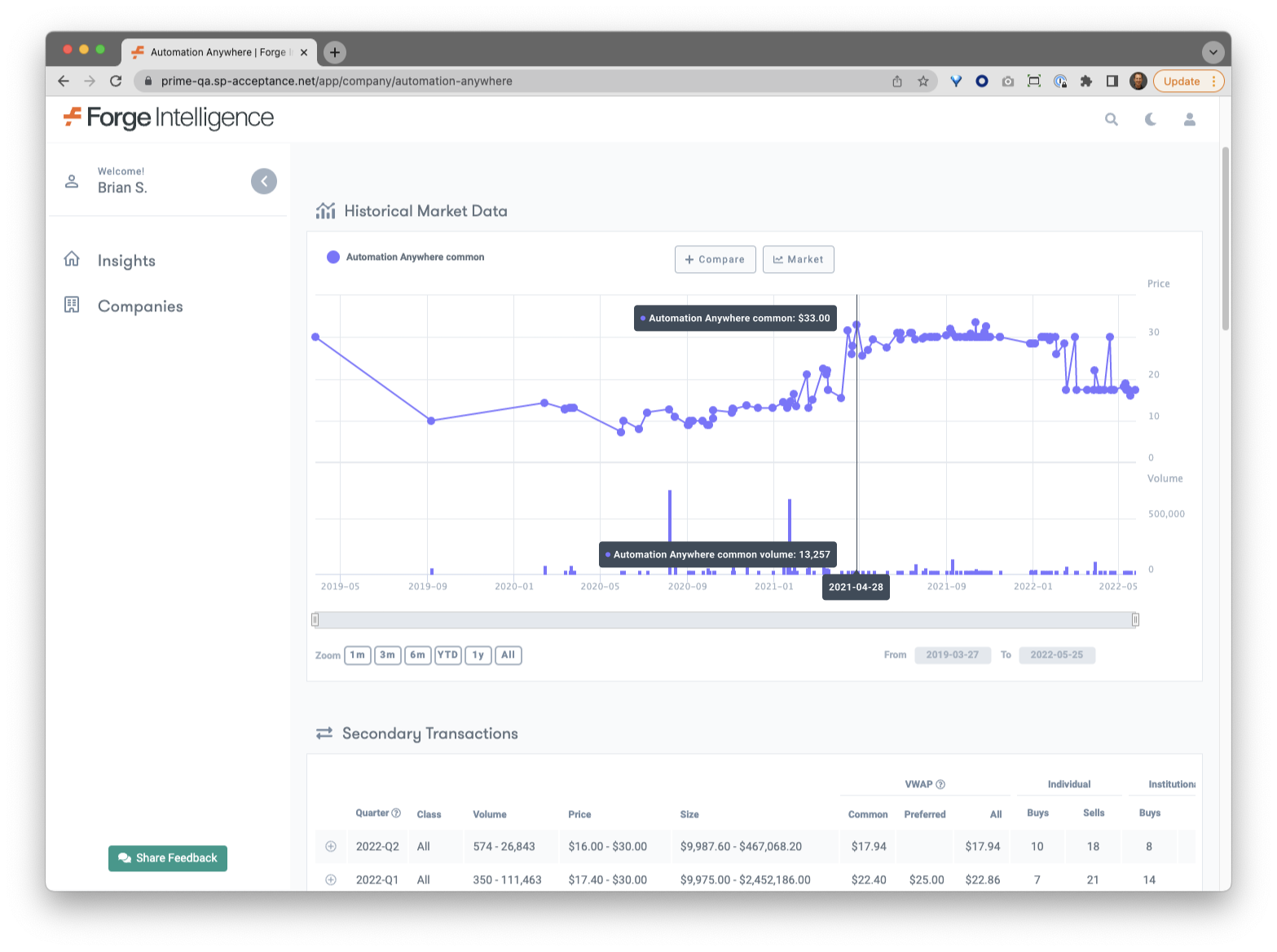Click the Quarter column help icon
Viewport: 1277px width, 952px height.
point(396,813)
